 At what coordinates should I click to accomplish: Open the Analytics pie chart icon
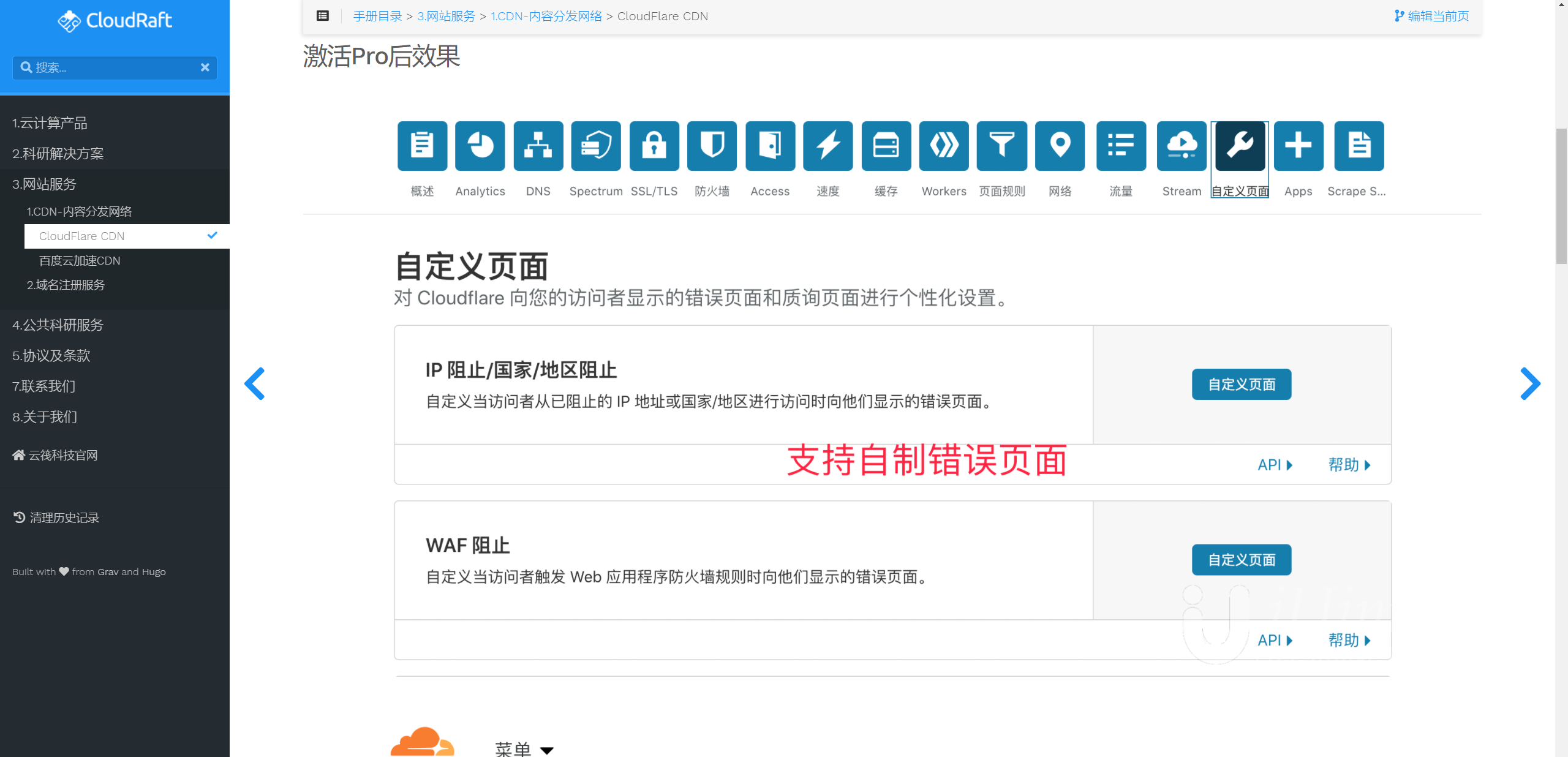pos(480,146)
